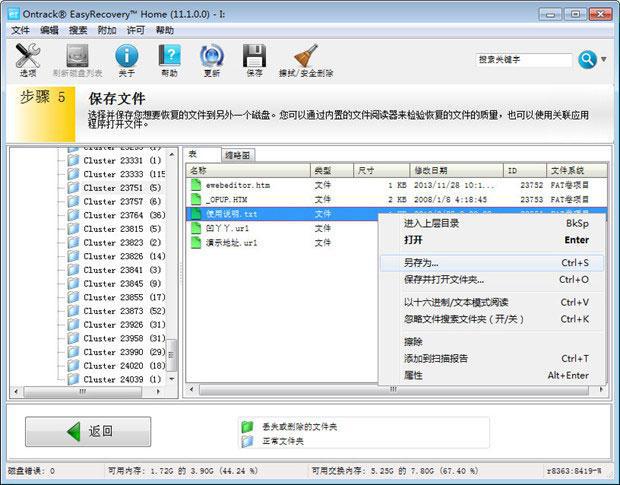The height and width of the screenshot is (485, 620).
Task: Select folder Cluster 23331 in tree
Action: coord(115,160)
